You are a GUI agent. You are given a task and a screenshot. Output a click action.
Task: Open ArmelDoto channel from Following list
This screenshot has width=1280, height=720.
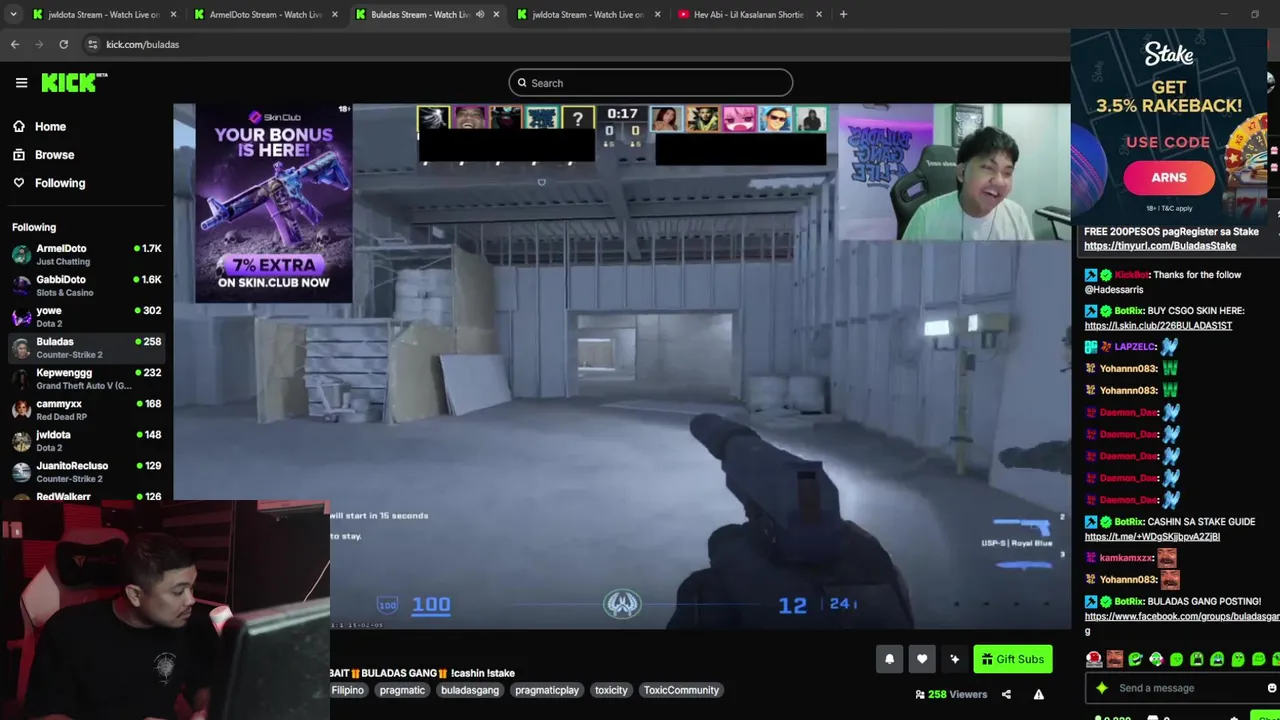86,254
